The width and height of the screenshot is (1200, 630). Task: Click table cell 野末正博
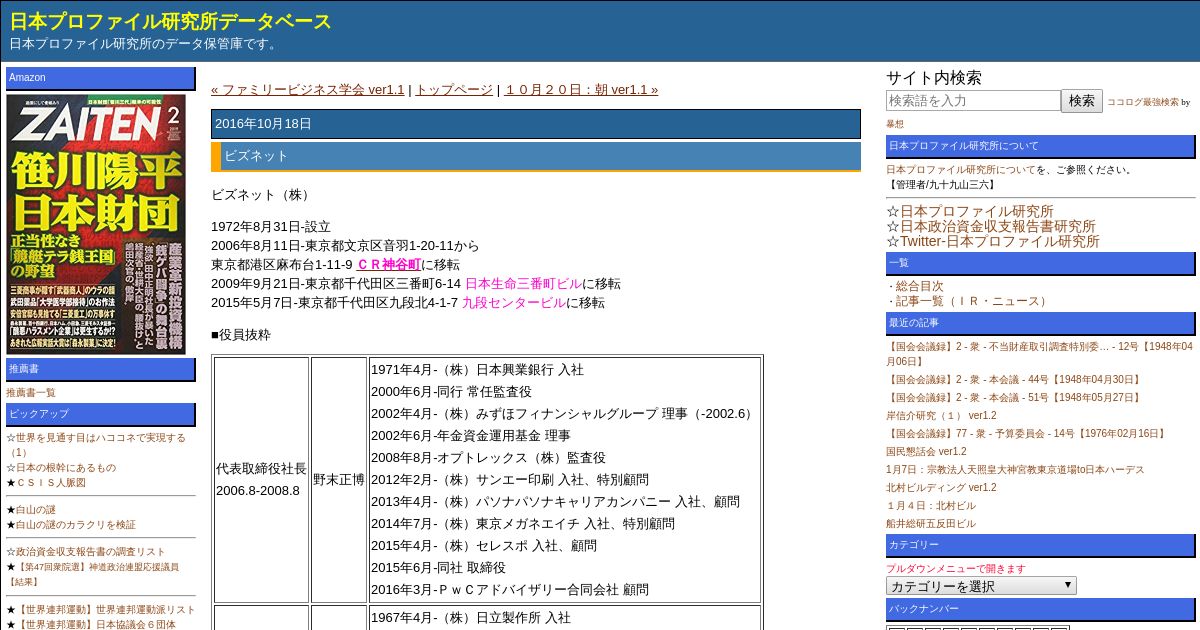click(x=339, y=480)
